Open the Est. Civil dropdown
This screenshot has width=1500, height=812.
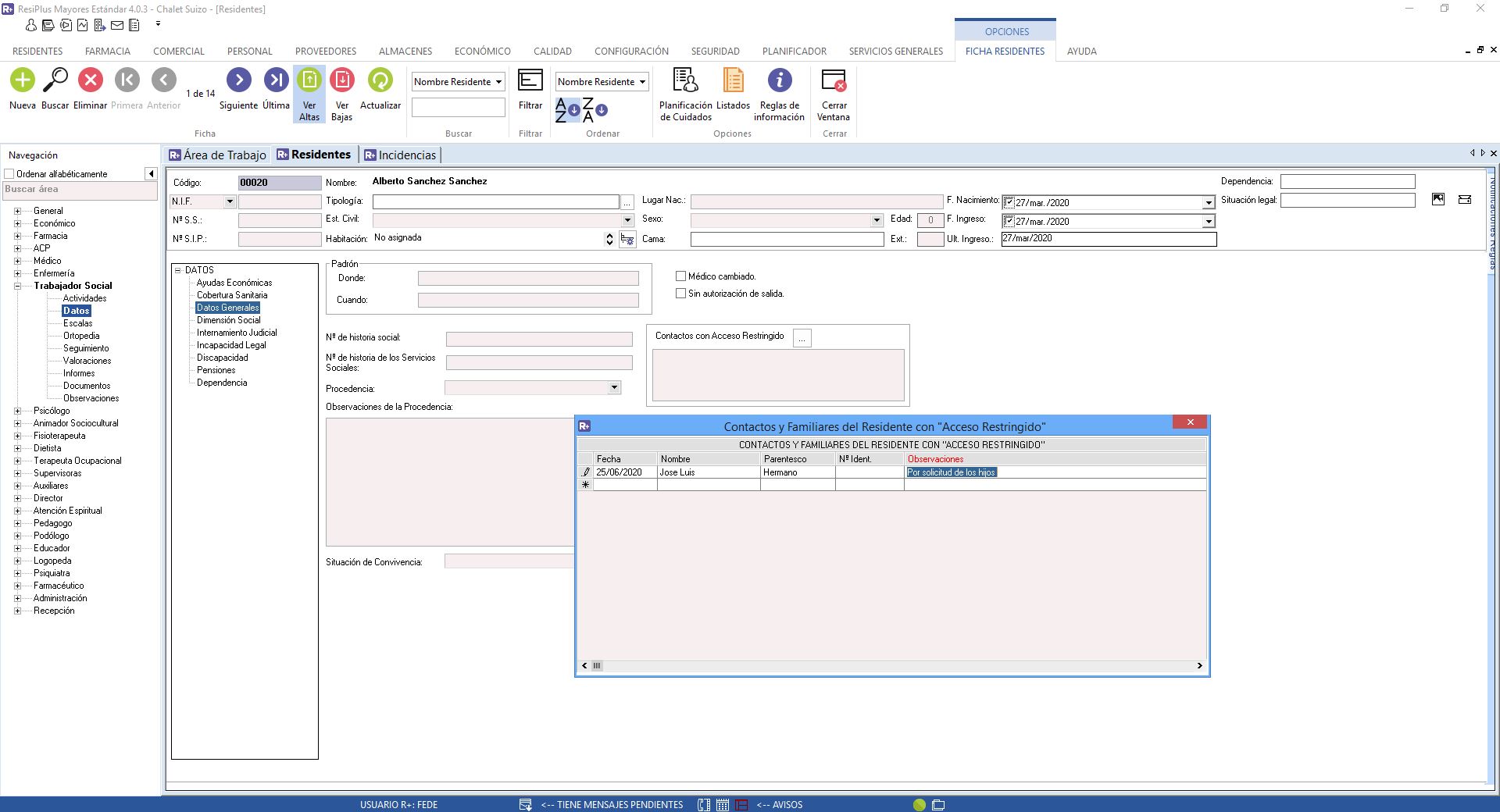click(627, 220)
